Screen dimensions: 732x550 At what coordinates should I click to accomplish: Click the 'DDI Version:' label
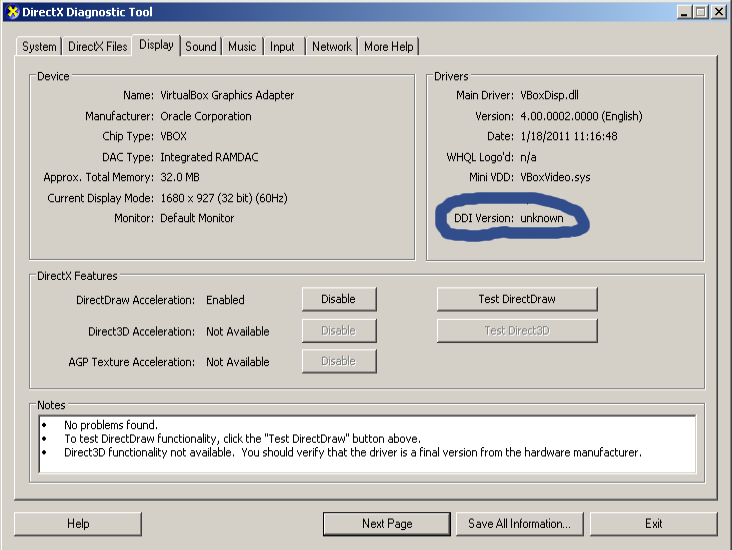[484, 218]
